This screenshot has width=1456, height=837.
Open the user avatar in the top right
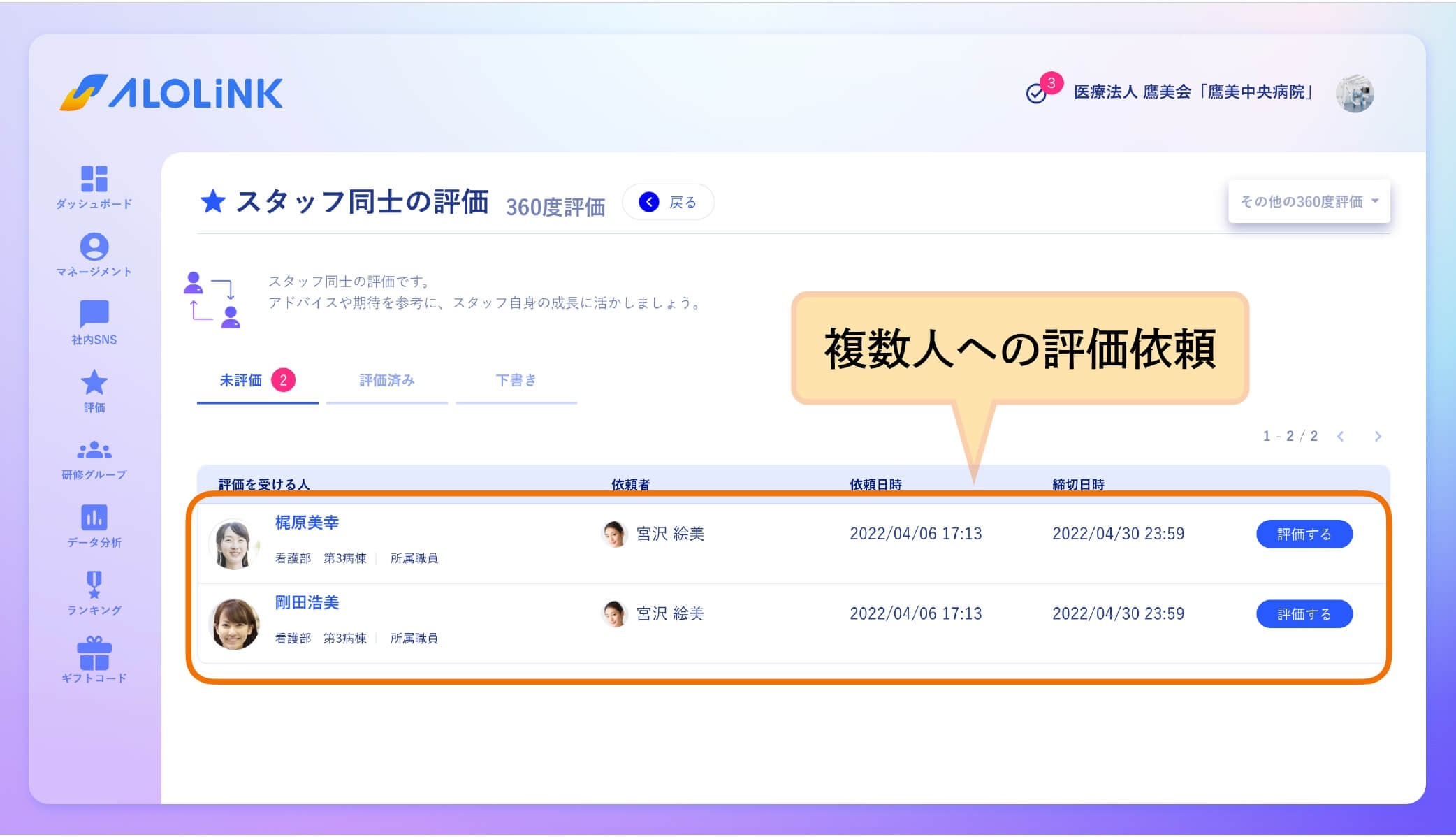(x=1356, y=92)
